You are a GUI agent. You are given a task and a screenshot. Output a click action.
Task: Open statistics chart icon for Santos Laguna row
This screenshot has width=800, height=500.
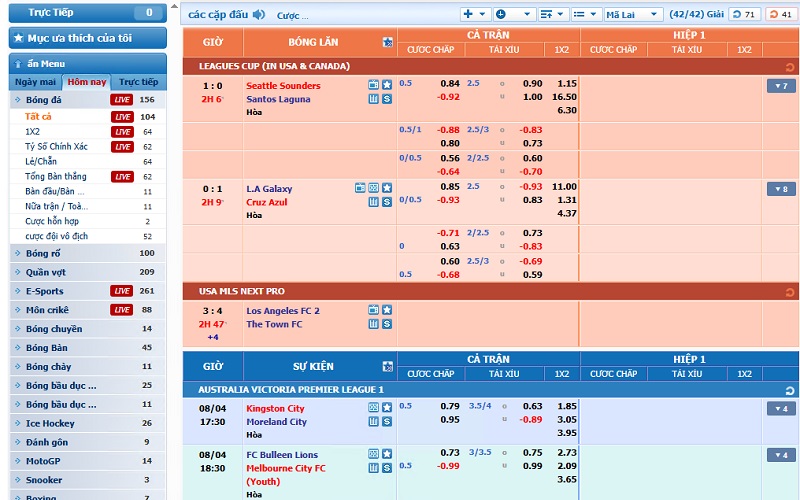click(x=374, y=100)
